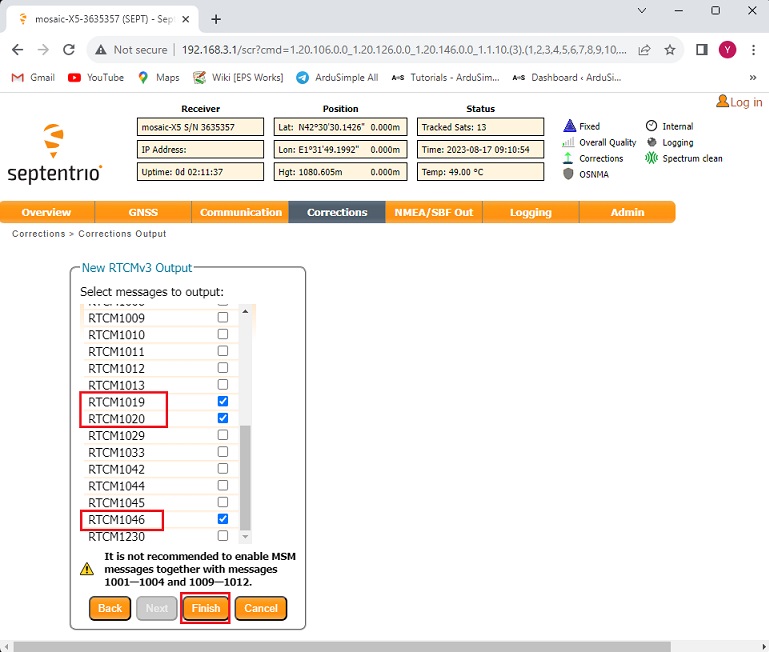Open the Corrections menu tab

tap(337, 212)
